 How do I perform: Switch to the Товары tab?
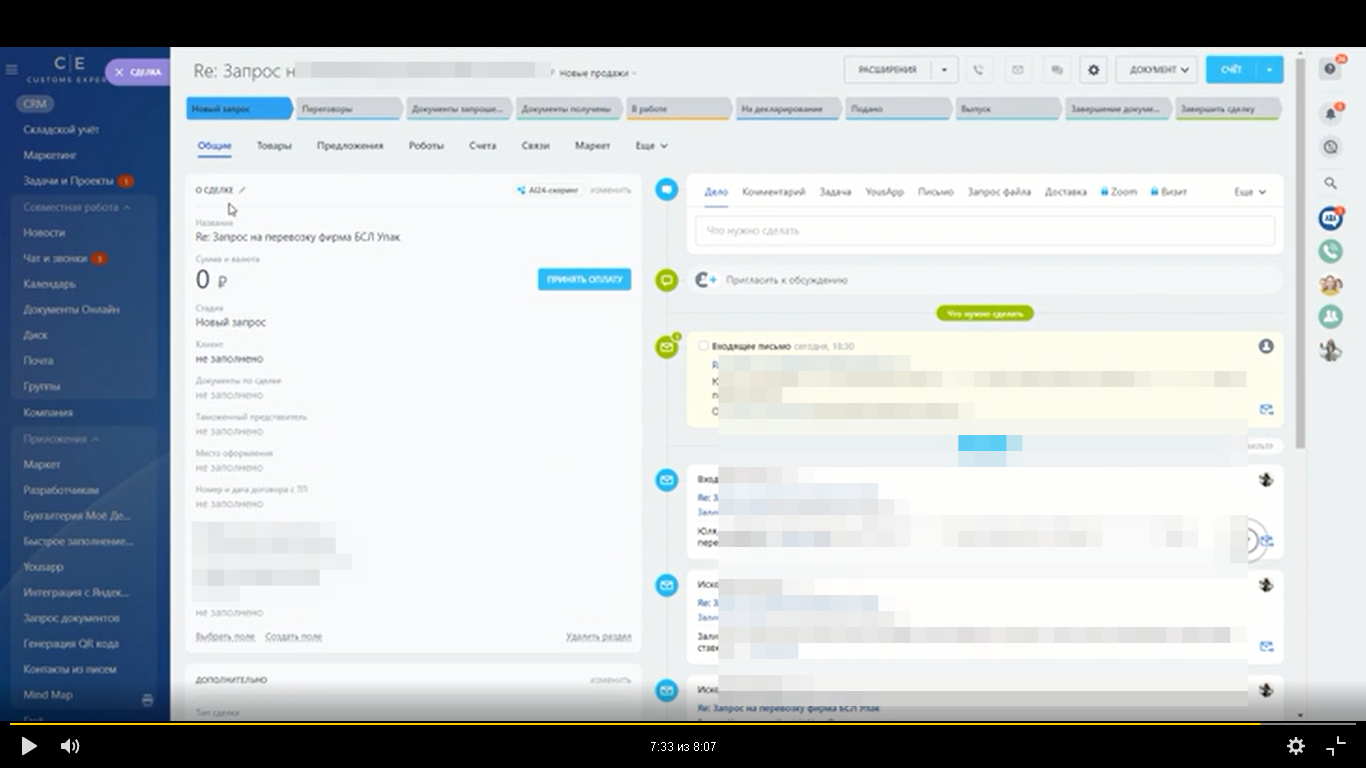pyautogui.click(x=274, y=146)
